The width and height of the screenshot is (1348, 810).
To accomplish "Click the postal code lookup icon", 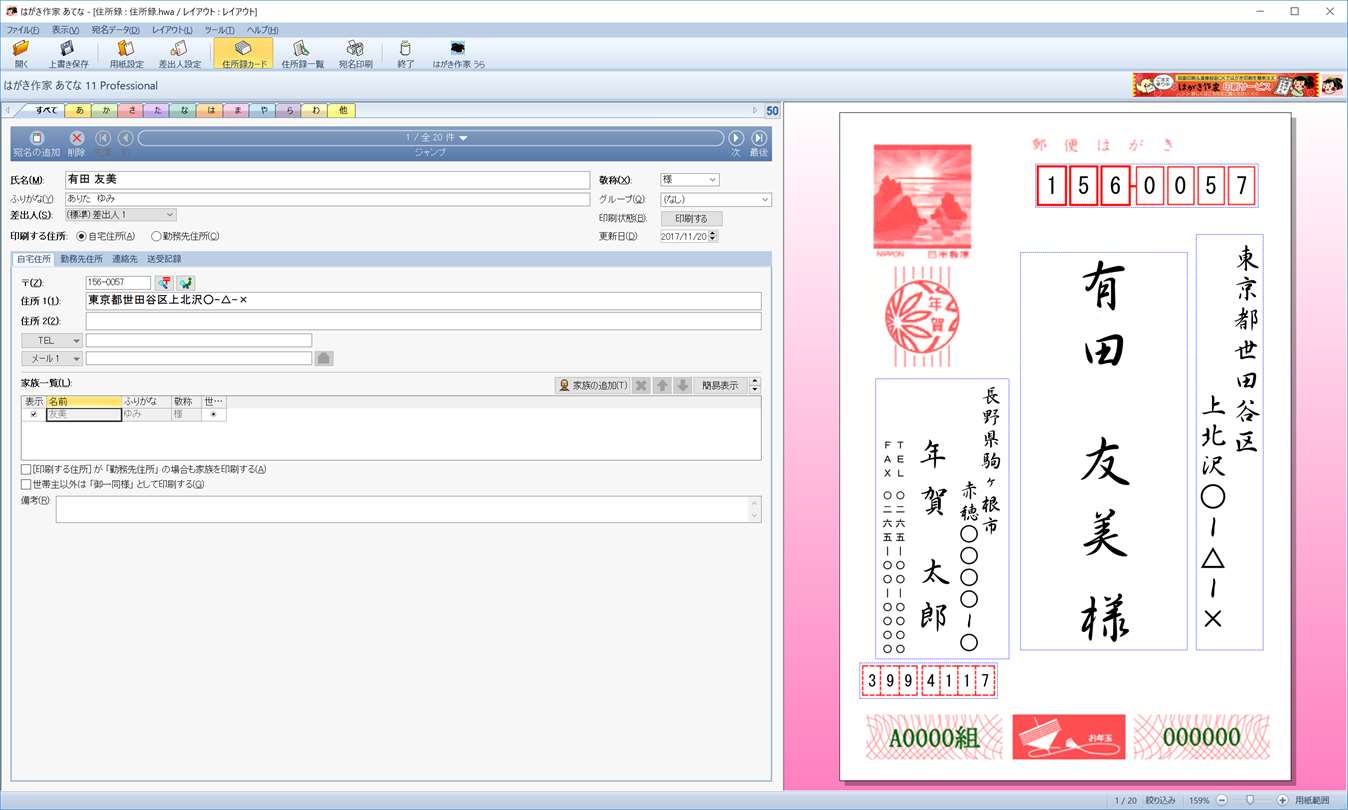I will (x=163, y=283).
